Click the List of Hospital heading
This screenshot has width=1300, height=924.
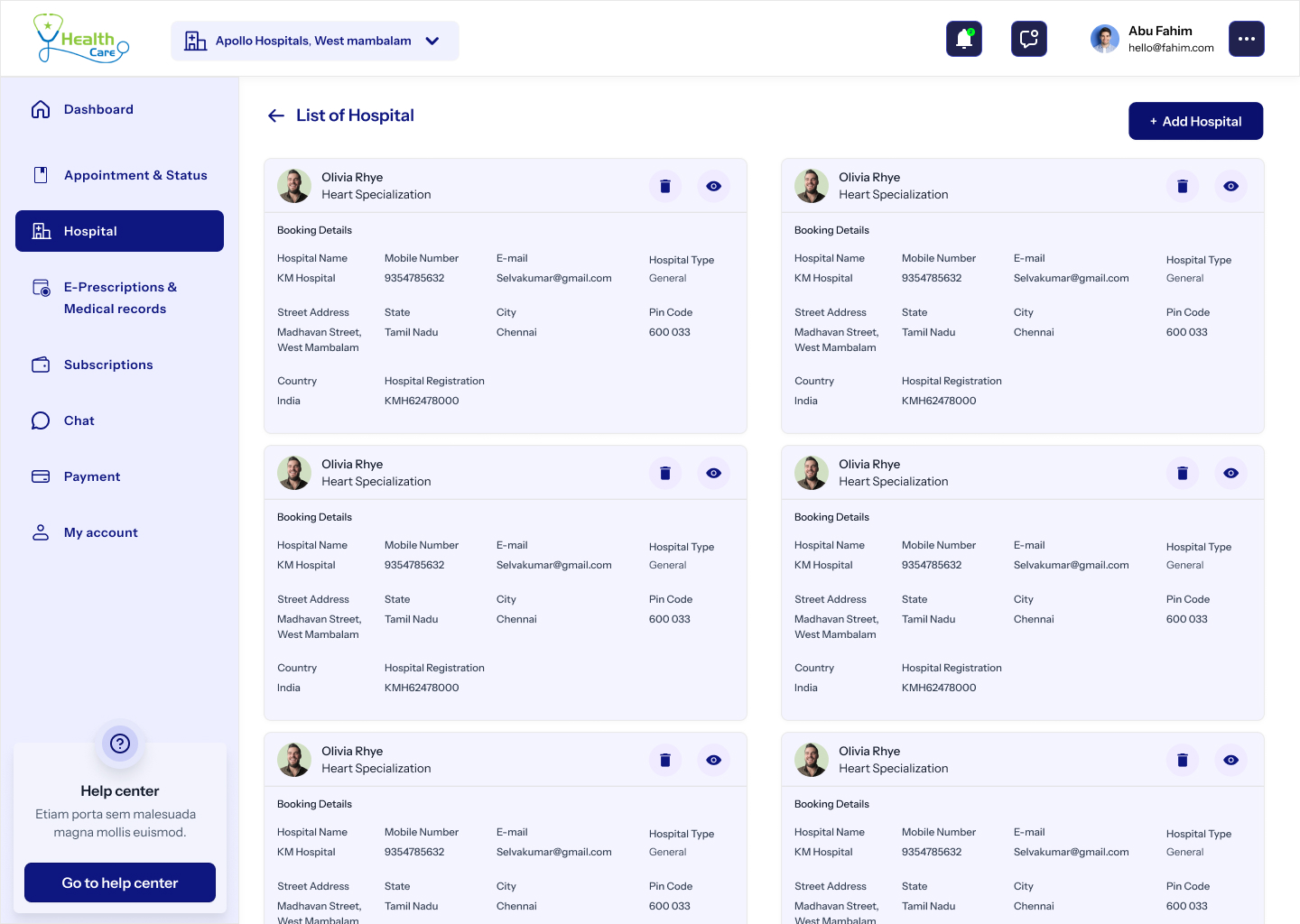point(355,115)
